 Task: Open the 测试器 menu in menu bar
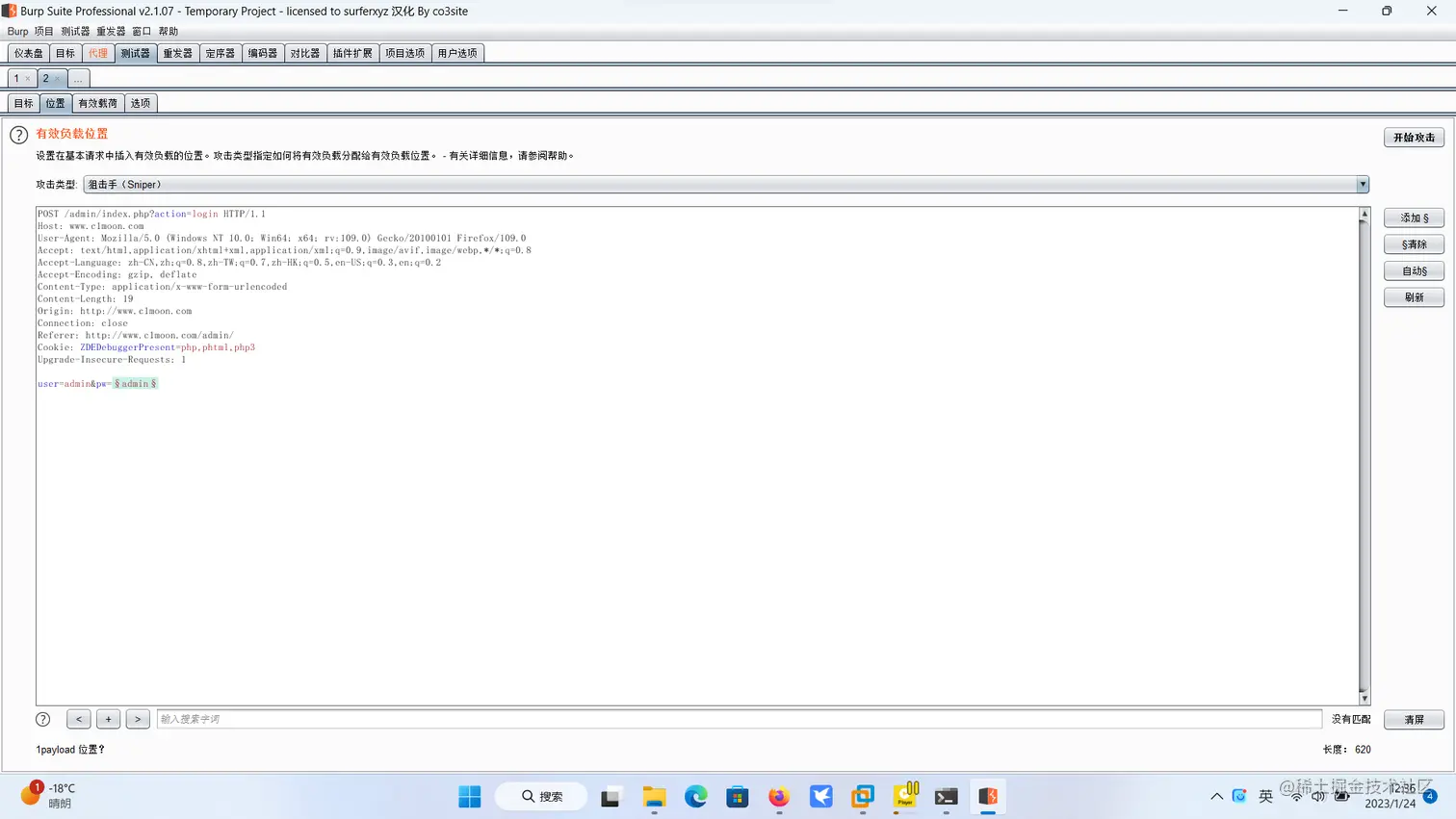pyautogui.click(x=75, y=32)
